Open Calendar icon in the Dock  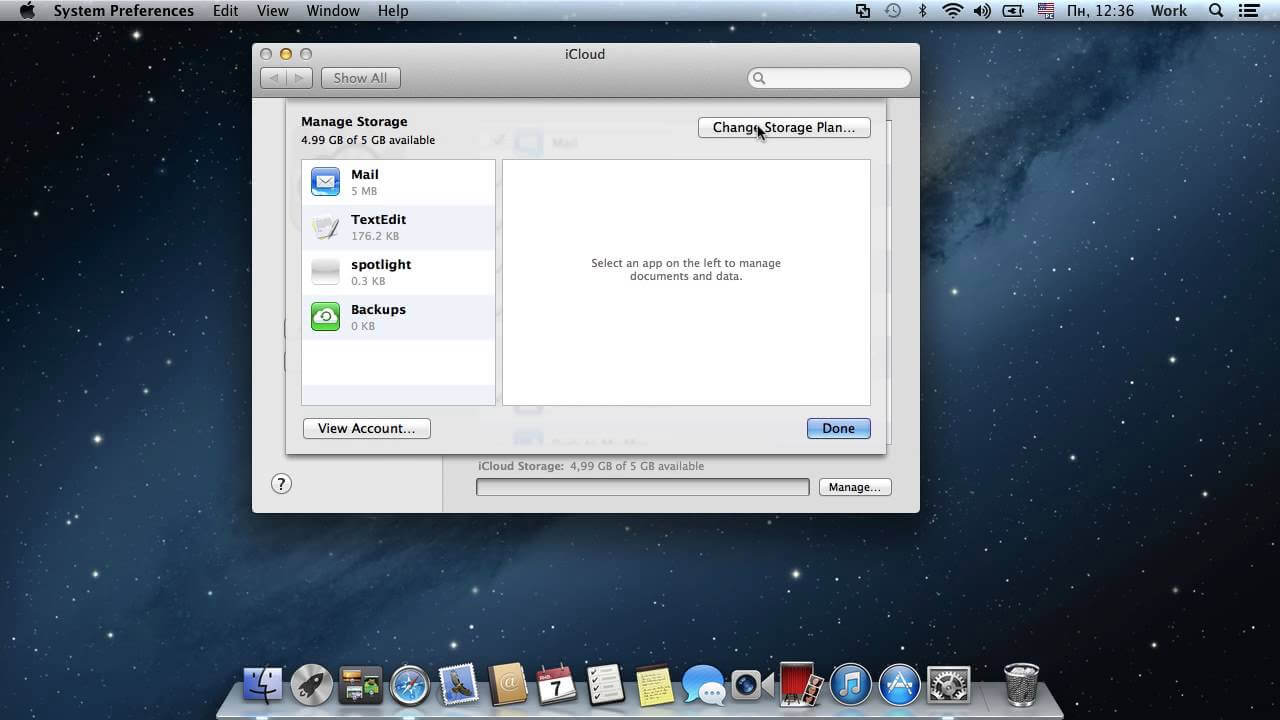tap(557, 686)
